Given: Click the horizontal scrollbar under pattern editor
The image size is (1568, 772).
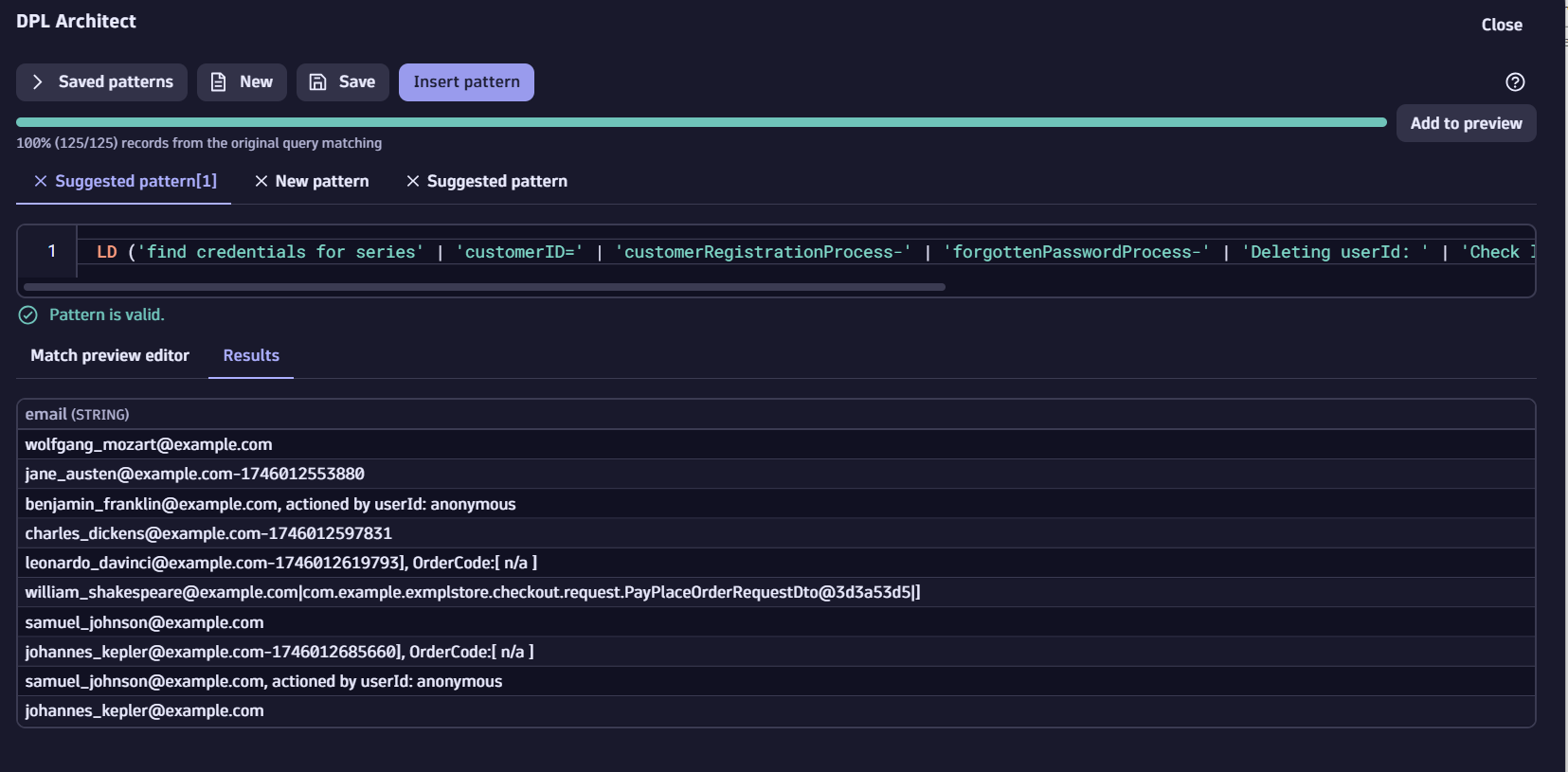Looking at the screenshot, I should pyautogui.click(x=483, y=286).
